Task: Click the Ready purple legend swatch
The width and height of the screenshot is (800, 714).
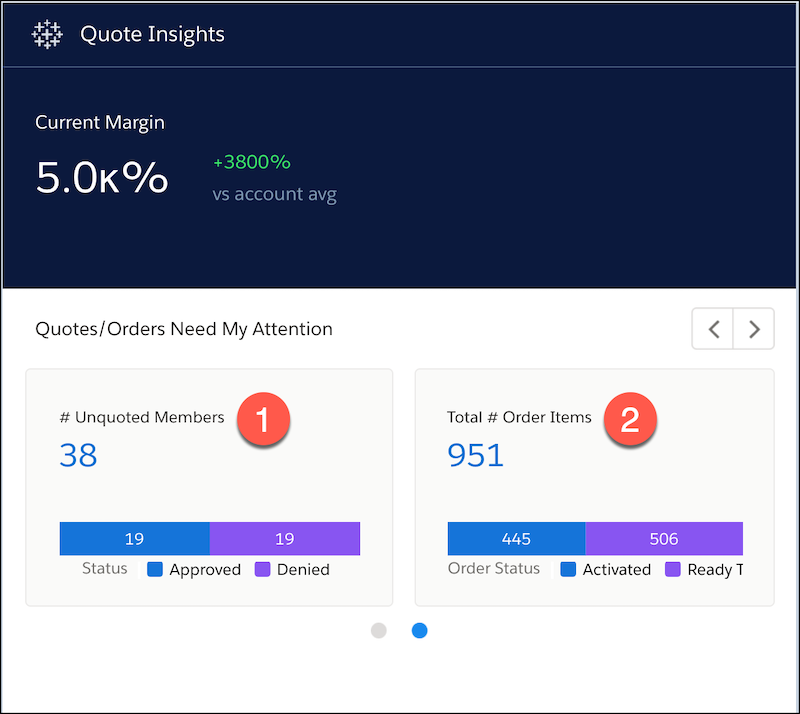Action: pos(673,569)
